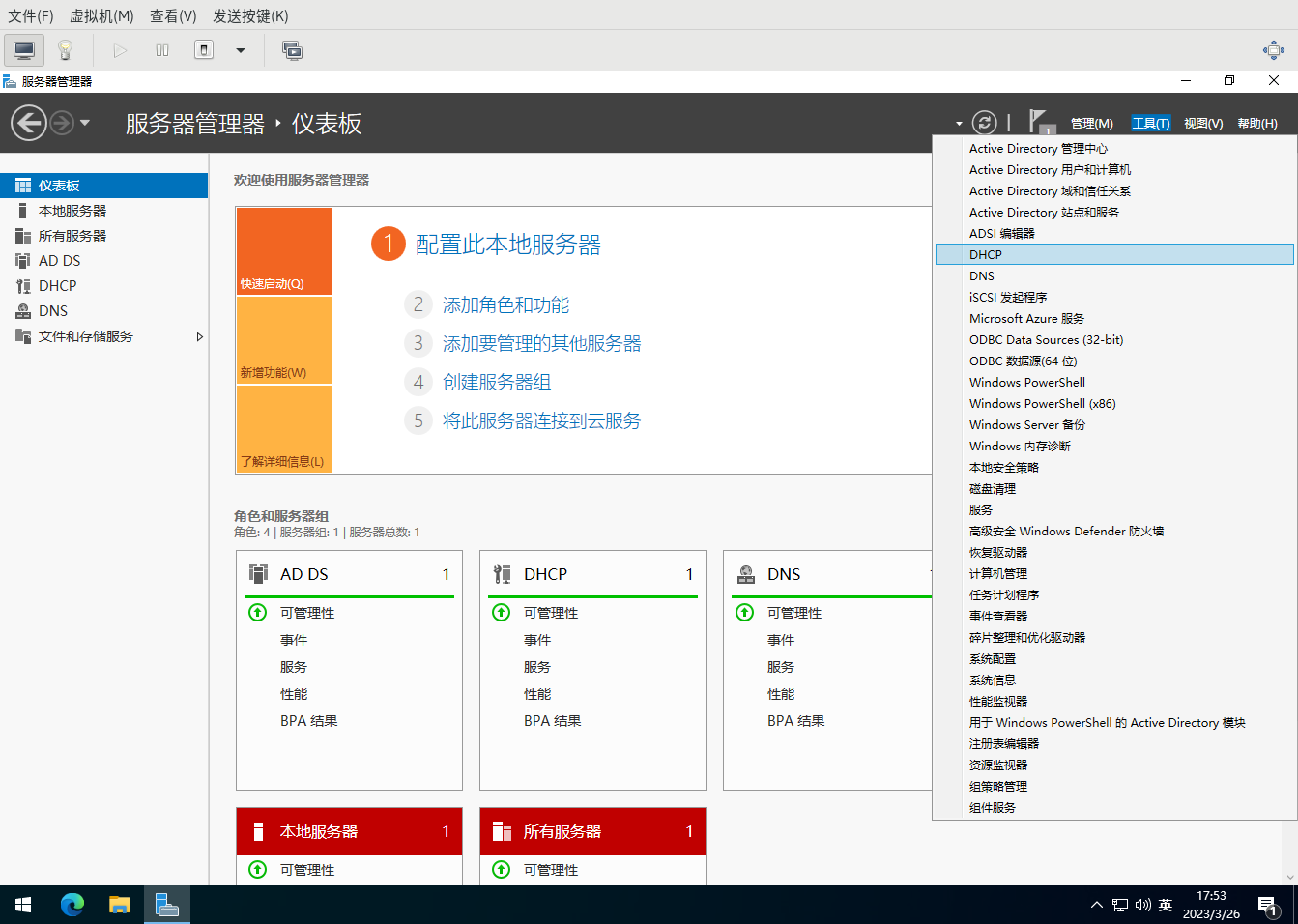Viewport: 1298px width, 924px height.
Task: Open 本地安全策略 from tools menu
Action: click(1114, 468)
